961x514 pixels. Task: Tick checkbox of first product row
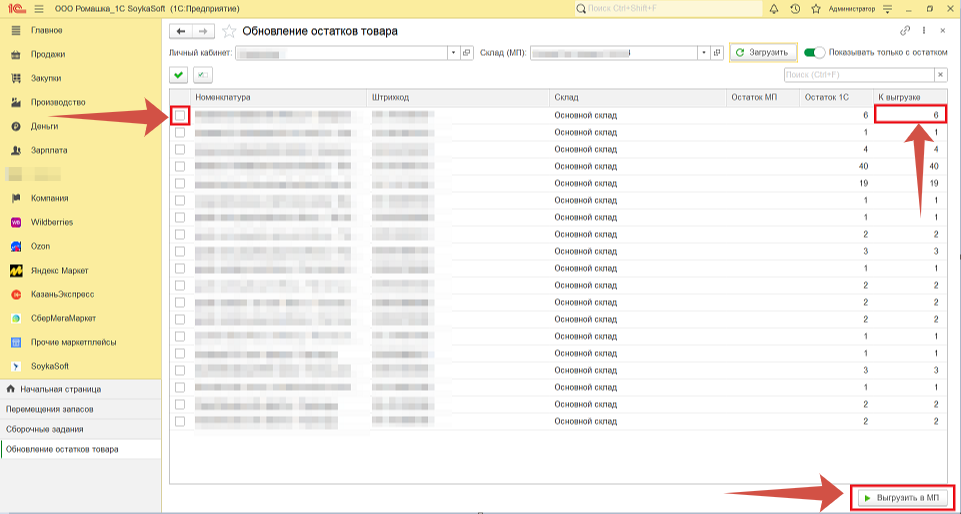click(x=180, y=116)
